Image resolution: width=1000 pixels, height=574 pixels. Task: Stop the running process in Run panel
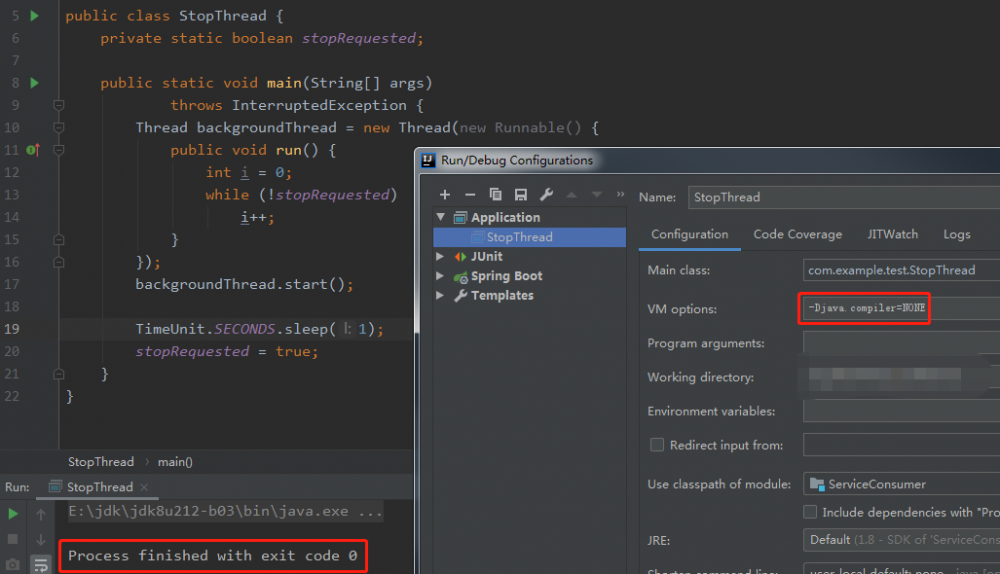(x=13, y=539)
